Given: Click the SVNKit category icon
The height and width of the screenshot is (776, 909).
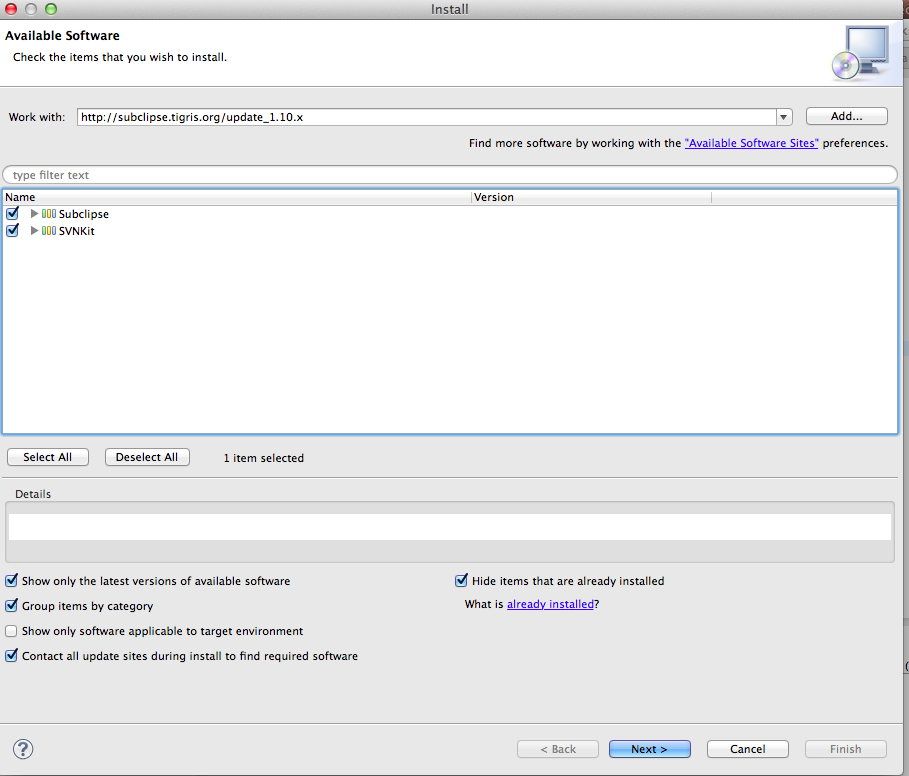Looking at the screenshot, I should 49,231.
